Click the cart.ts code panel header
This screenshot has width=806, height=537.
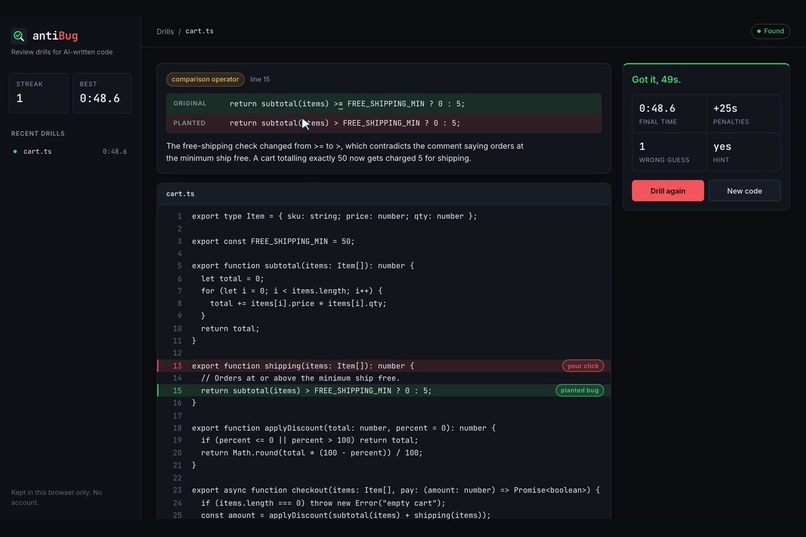(x=383, y=194)
